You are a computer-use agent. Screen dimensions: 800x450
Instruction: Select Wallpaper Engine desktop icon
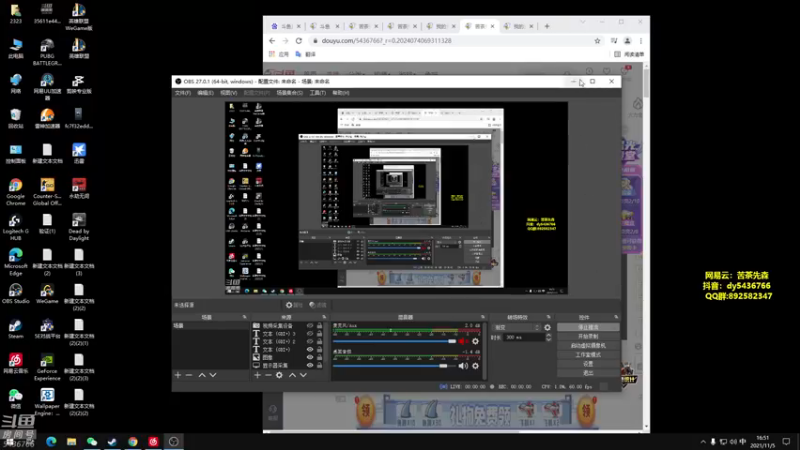(47, 403)
